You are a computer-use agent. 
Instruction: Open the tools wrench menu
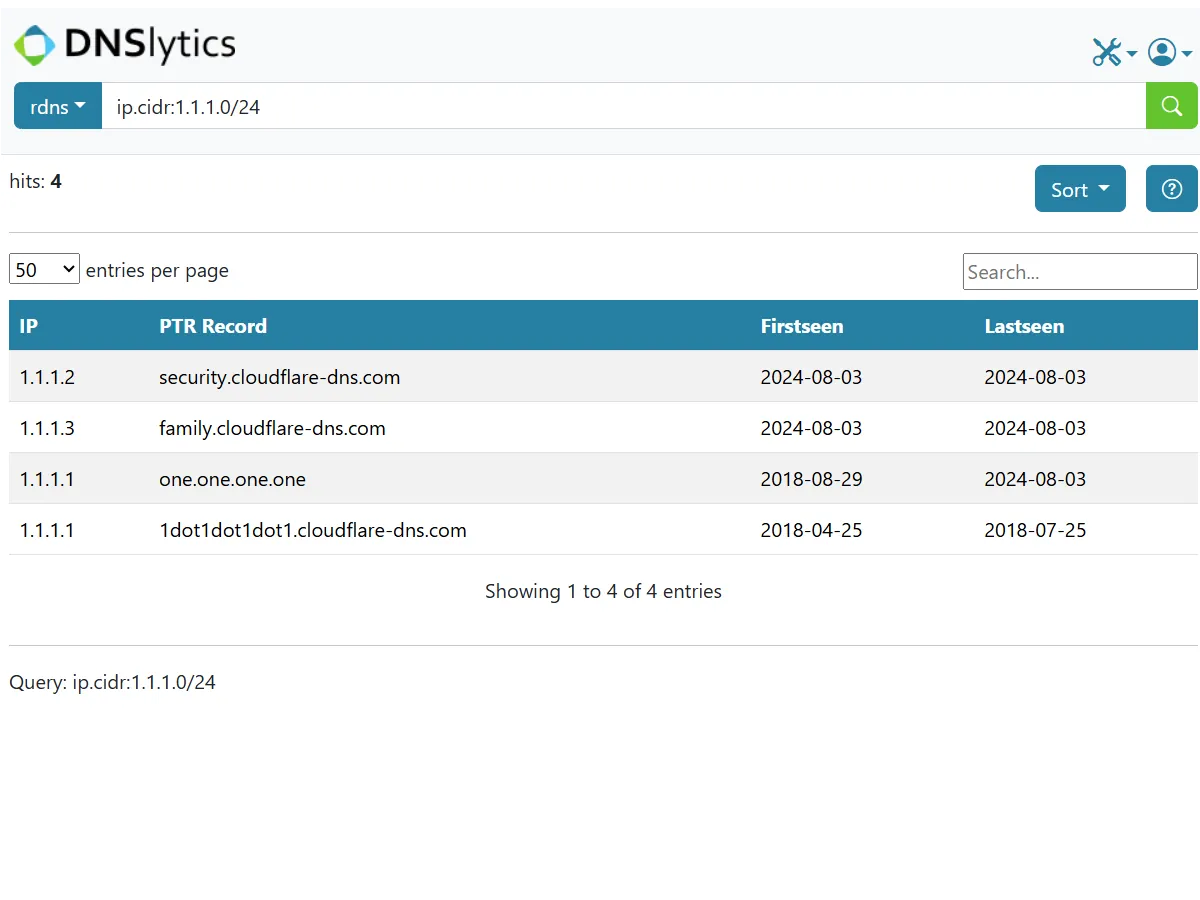pyautogui.click(x=1114, y=52)
